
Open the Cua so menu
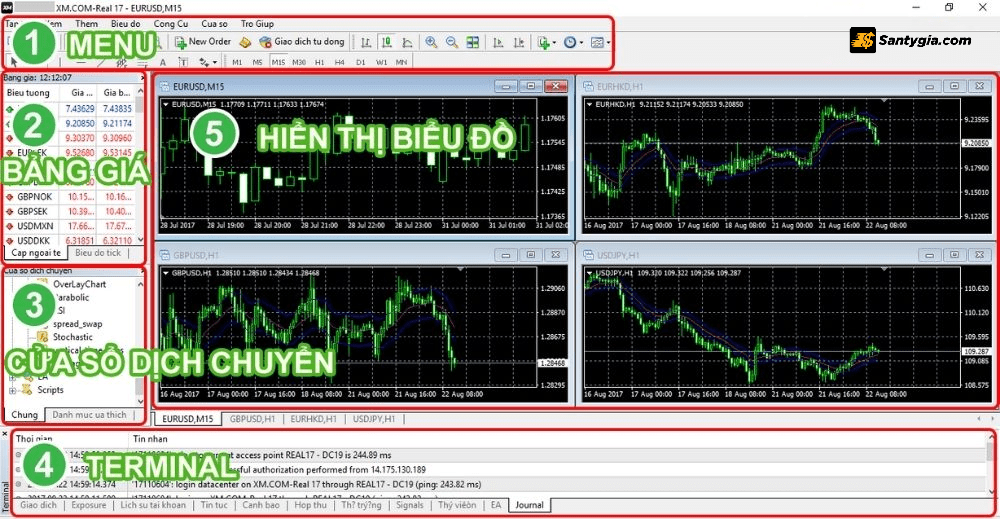[x=214, y=24]
